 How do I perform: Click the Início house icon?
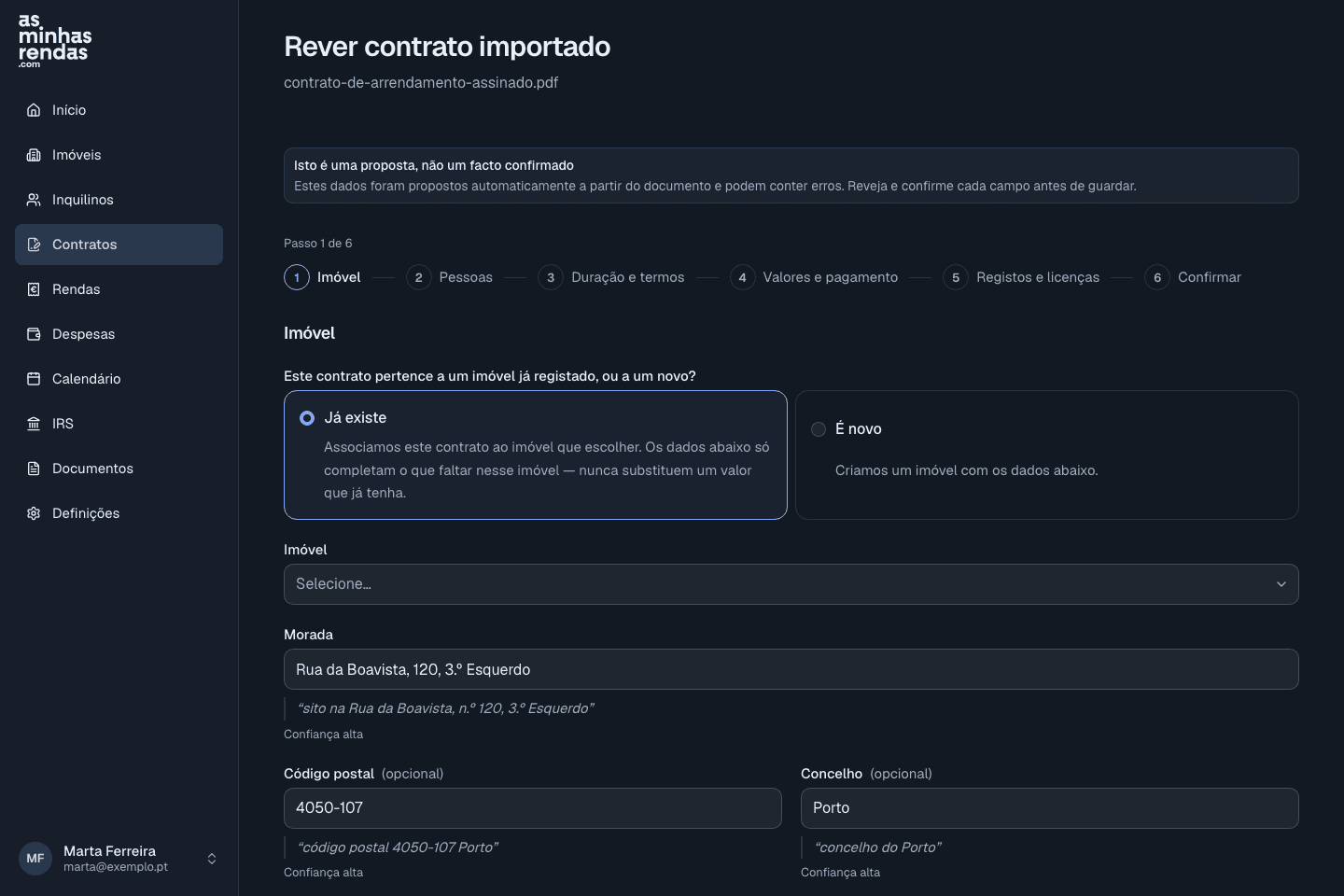click(x=34, y=110)
